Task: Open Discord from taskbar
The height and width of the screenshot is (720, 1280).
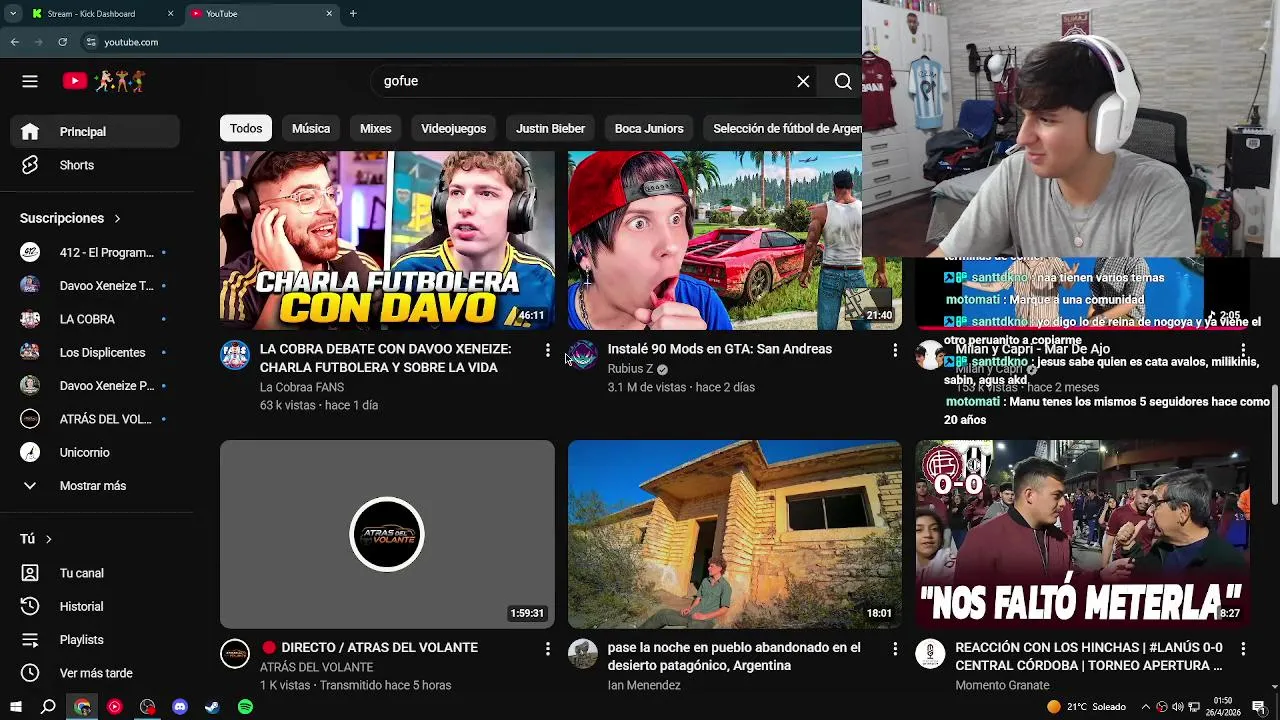Action: point(180,707)
